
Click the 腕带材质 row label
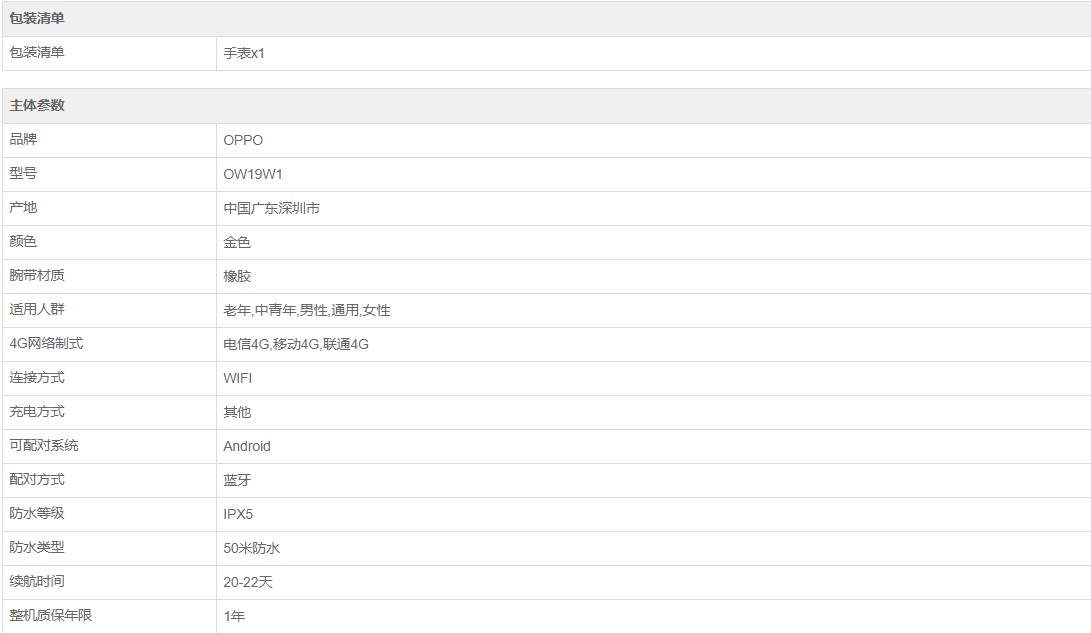click(x=37, y=275)
